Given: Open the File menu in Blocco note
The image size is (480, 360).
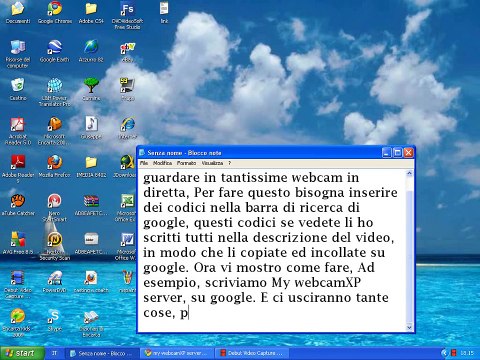Looking at the screenshot, I should pos(144,163).
